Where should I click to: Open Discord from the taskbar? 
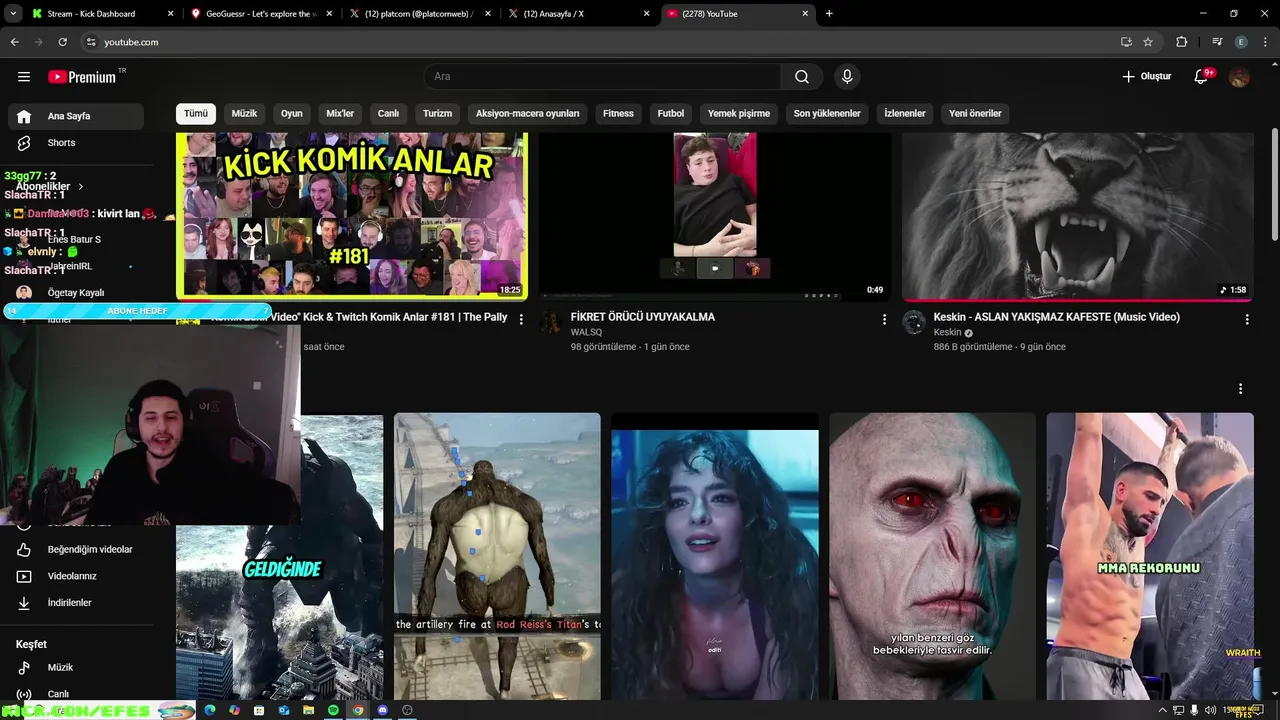[x=382, y=710]
